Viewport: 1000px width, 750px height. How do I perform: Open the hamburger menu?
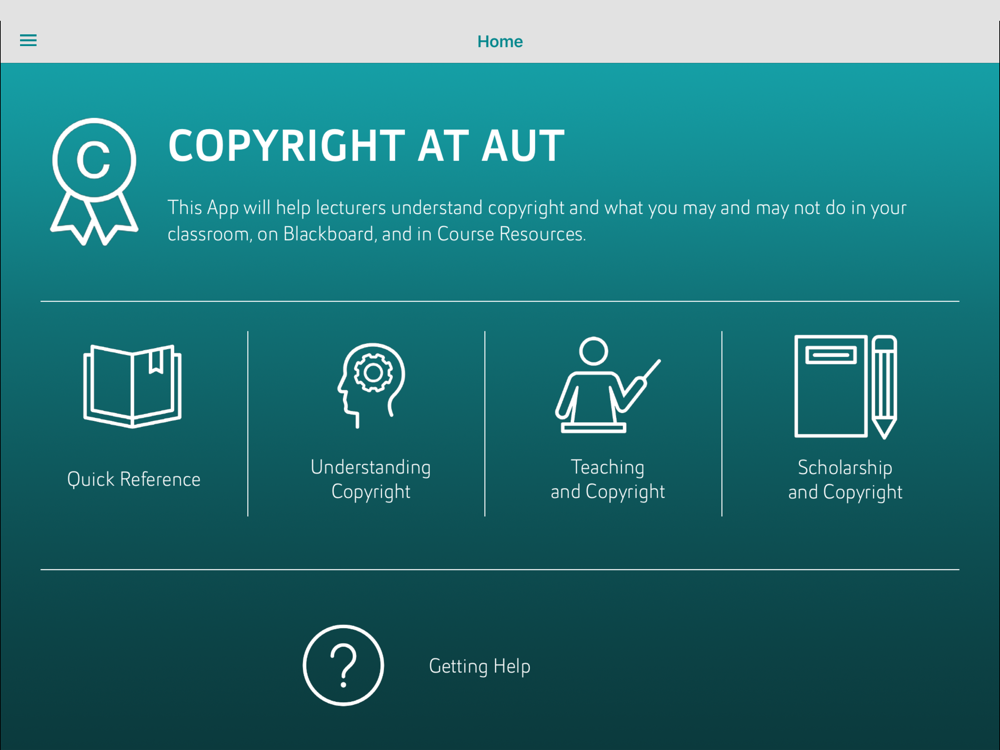pos(28,41)
